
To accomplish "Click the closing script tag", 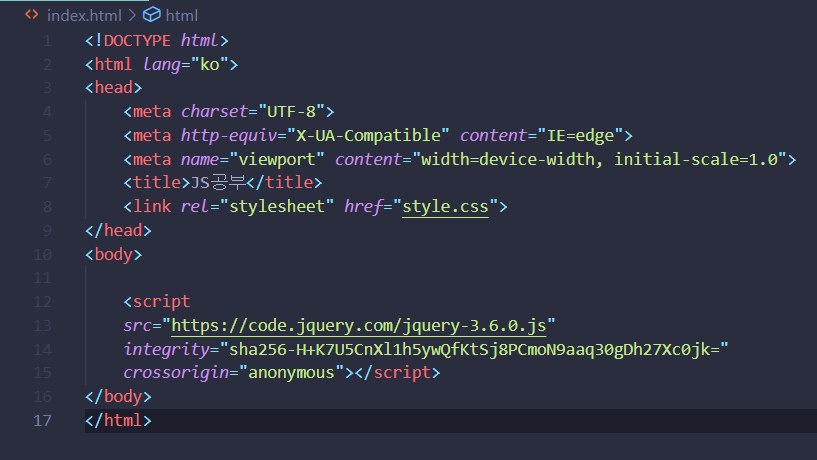I will point(398,372).
